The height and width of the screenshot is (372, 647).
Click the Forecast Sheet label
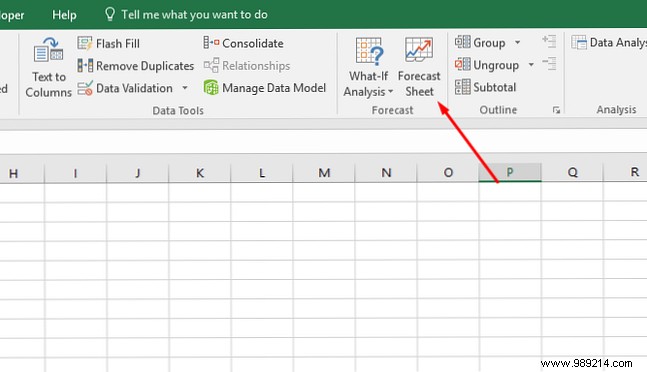tap(419, 84)
